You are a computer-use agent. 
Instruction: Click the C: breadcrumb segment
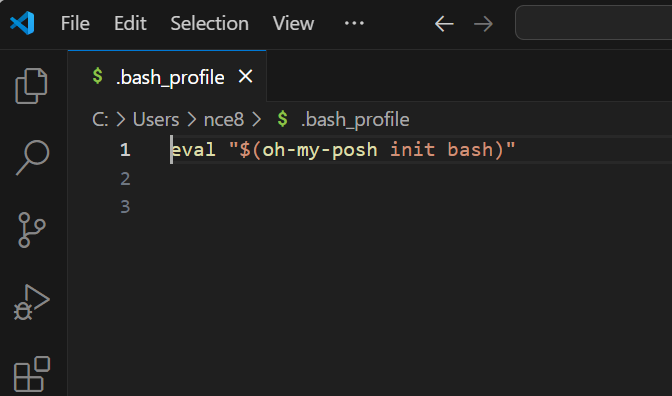tap(100, 120)
